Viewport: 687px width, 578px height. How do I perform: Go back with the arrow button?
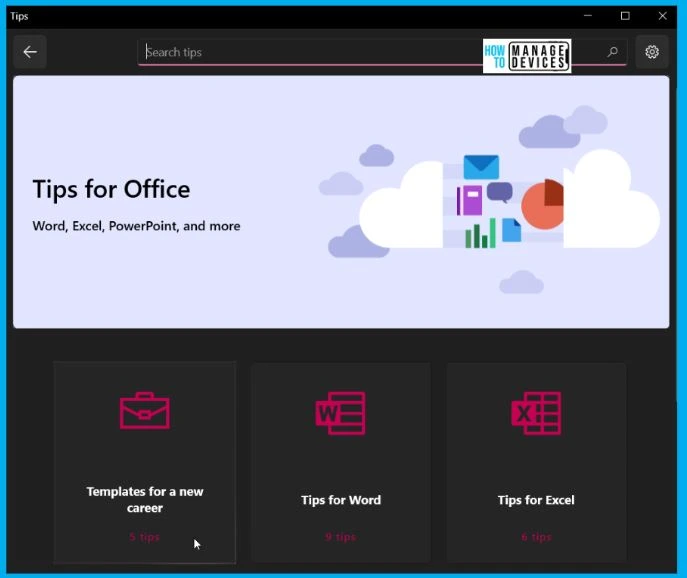click(x=30, y=52)
